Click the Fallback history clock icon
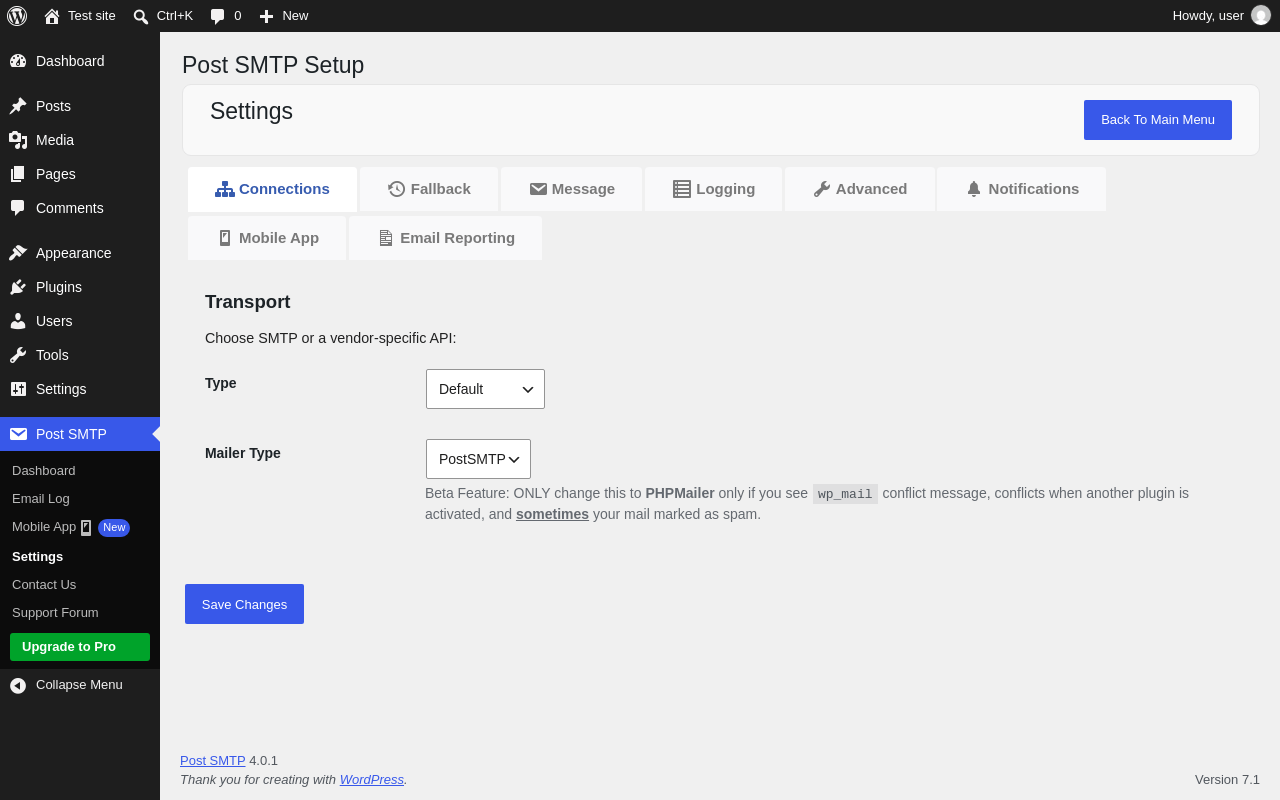The image size is (1280, 800). tap(397, 189)
